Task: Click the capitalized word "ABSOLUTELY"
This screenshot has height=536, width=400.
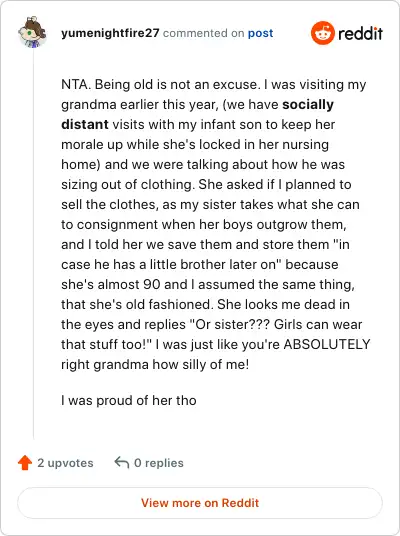Action: pos(327,344)
